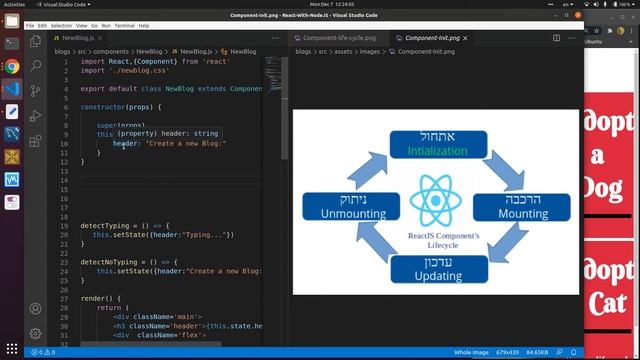Click the code minimap in NewBlog.js editor
Screen dimensions: 640x360
click(273, 74)
